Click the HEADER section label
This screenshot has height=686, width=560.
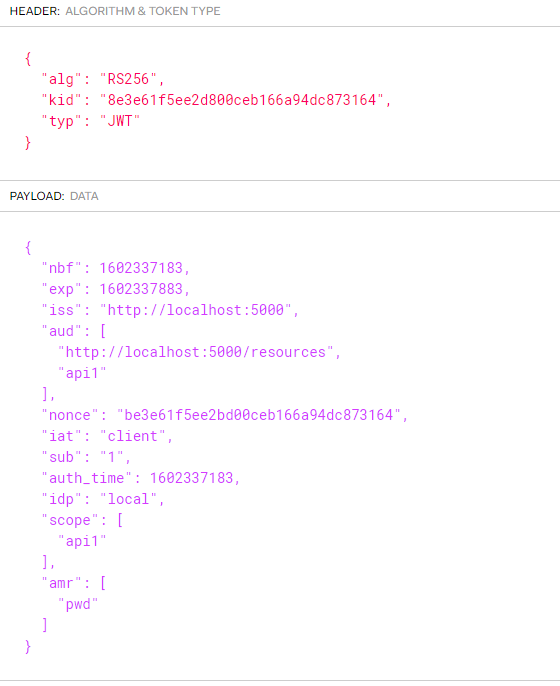pyautogui.click(x=35, y=11)
